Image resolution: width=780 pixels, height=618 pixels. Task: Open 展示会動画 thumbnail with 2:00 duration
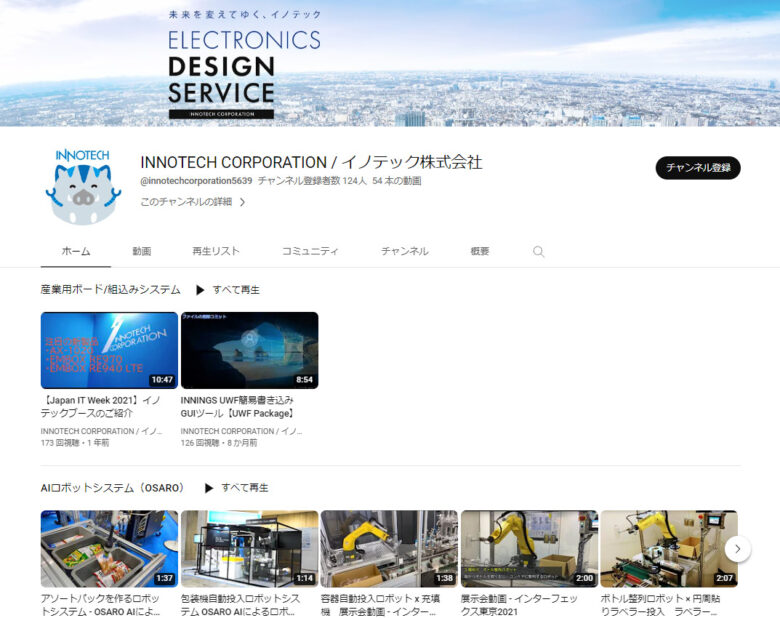530,549
